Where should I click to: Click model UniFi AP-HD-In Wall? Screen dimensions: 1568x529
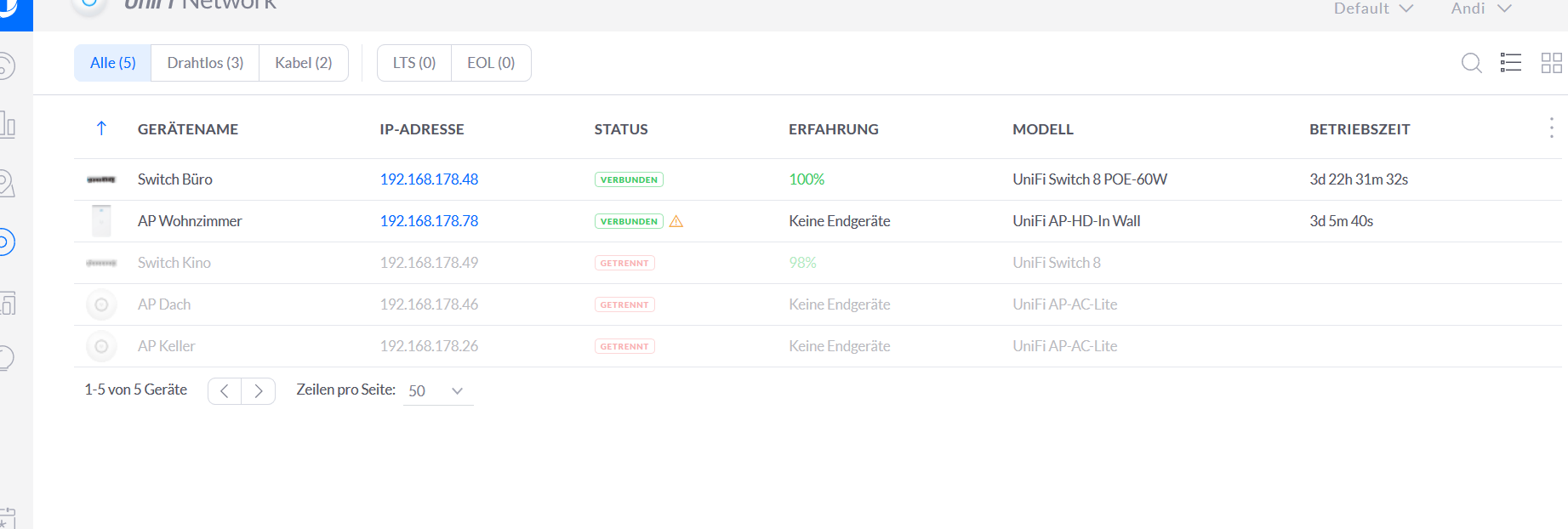[x=1076, y=221]
